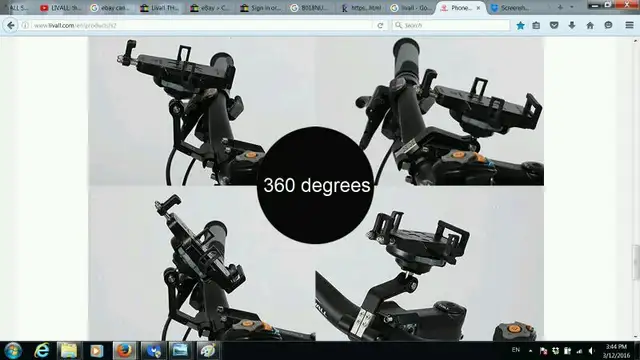Save page to Pocket icon

tap(554, 25)
